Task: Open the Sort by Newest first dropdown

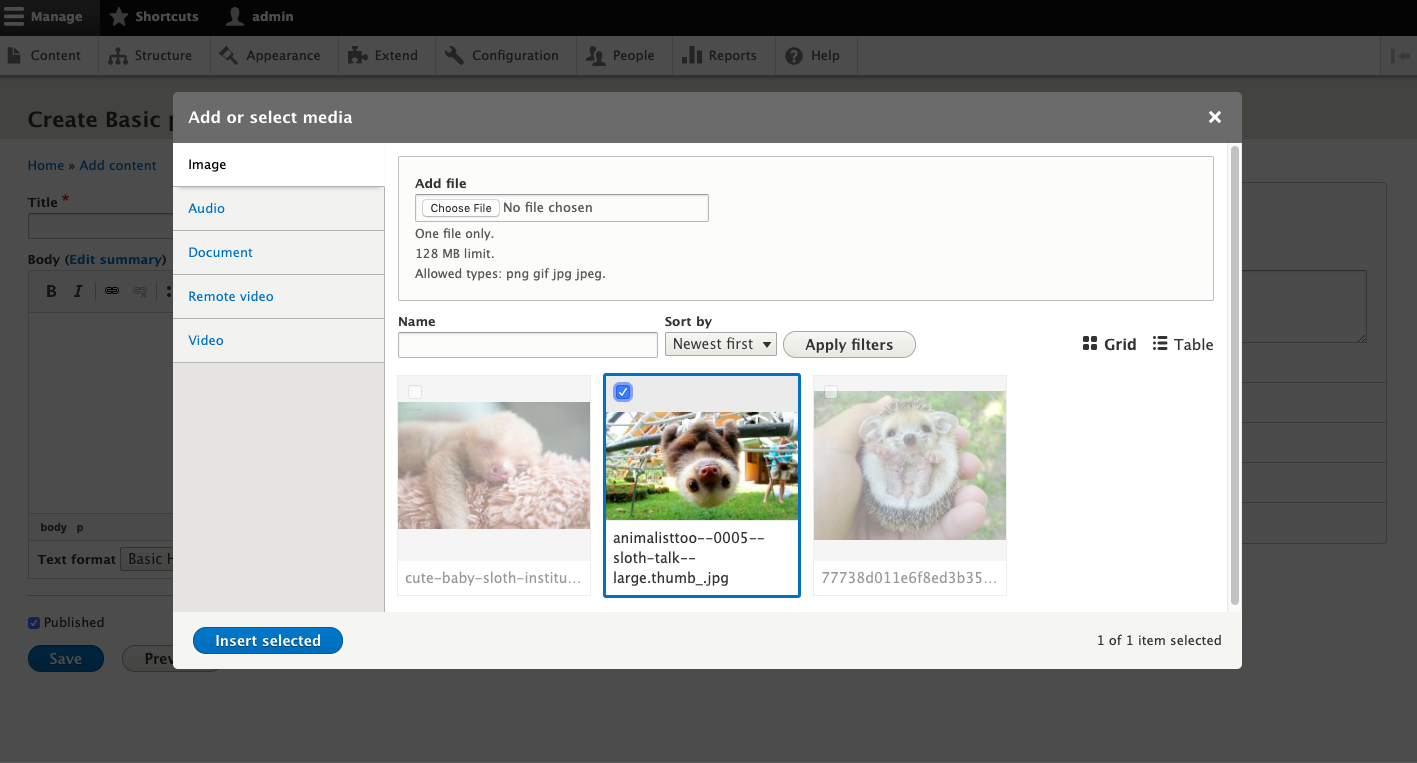Action: coord(720,344)
